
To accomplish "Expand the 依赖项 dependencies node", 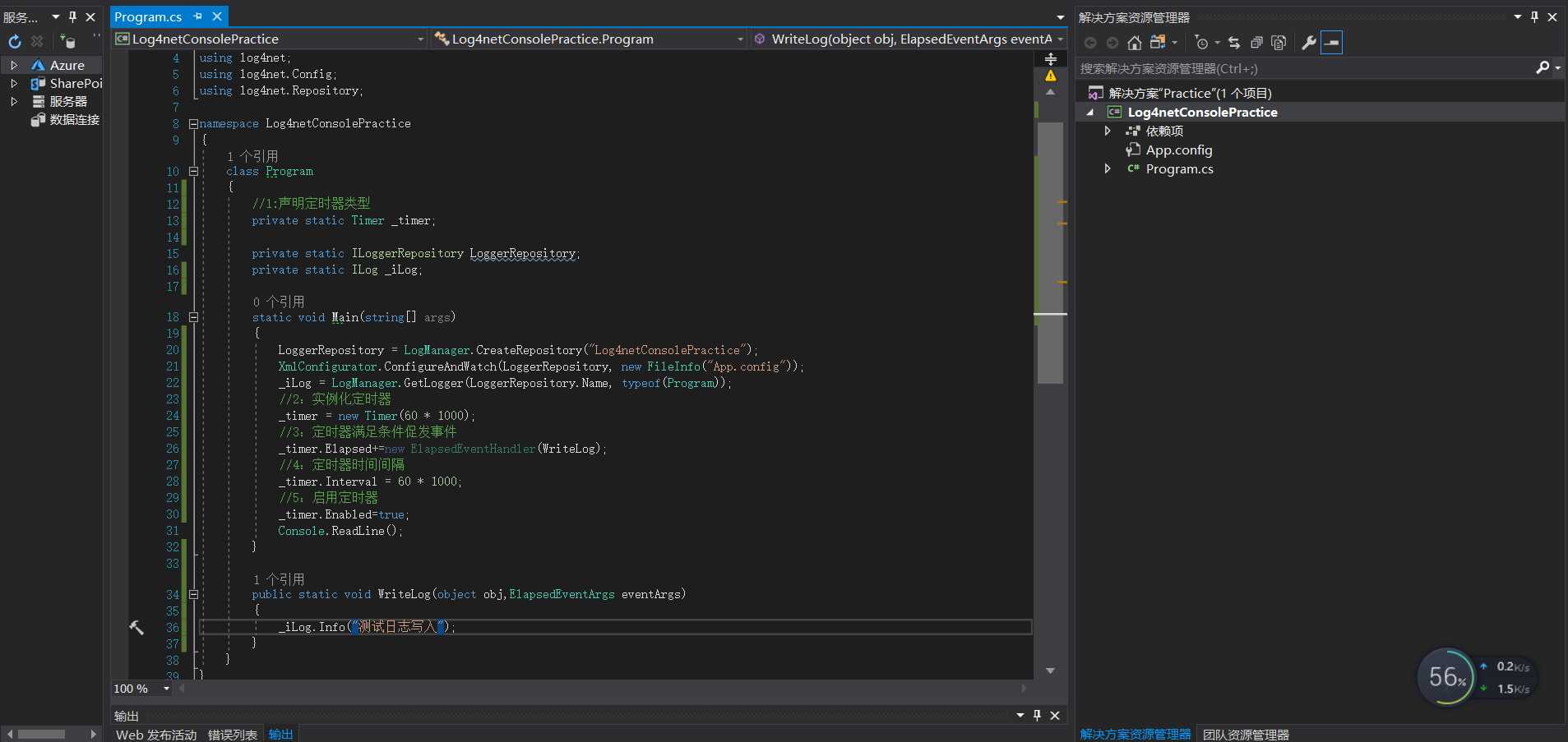I will coord(1108,131).
